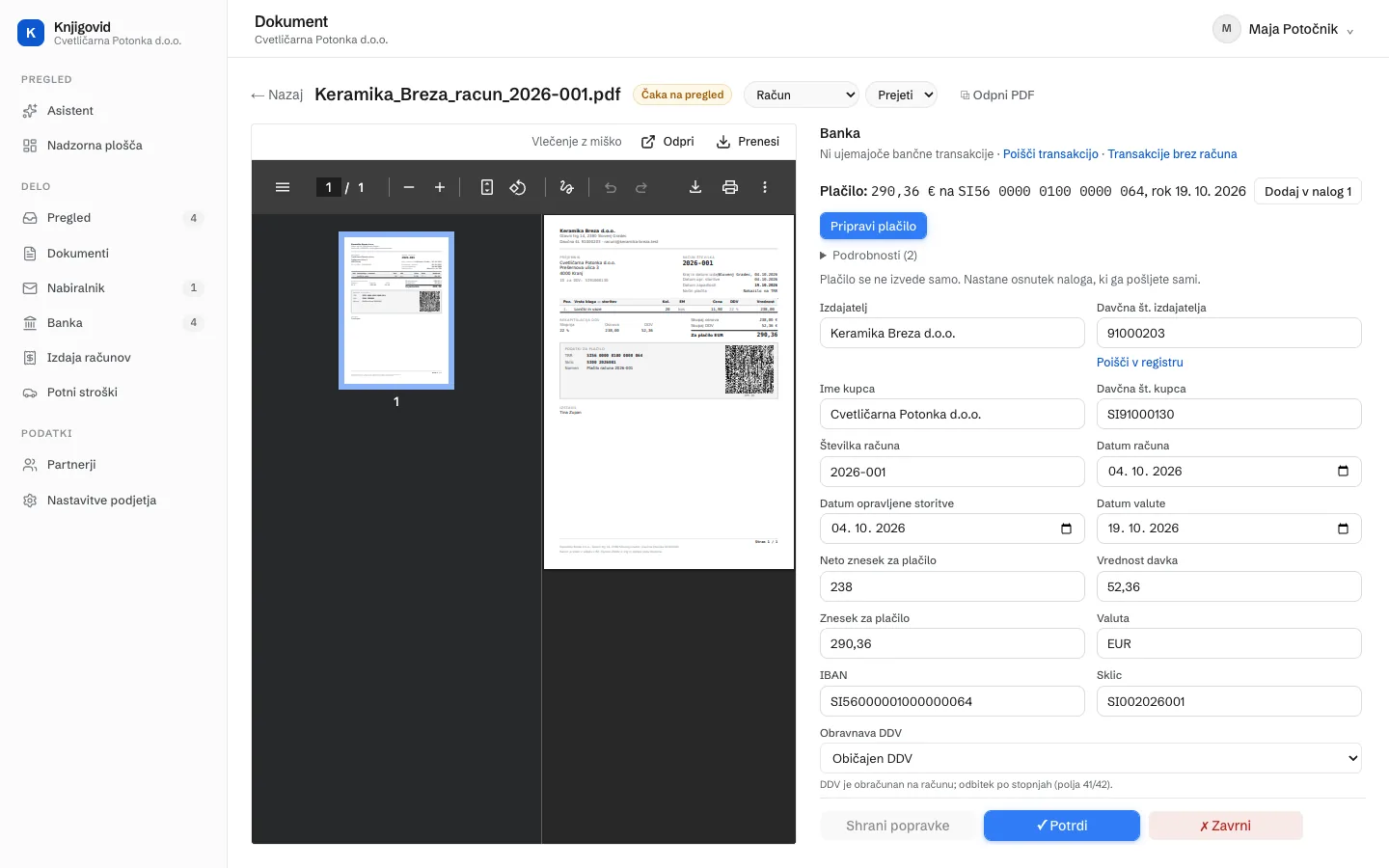The image size is (1389, 868).
Task: Click Odpni PDF to detach the viewer
Action: pyautogui.click(x=997, y=95)
